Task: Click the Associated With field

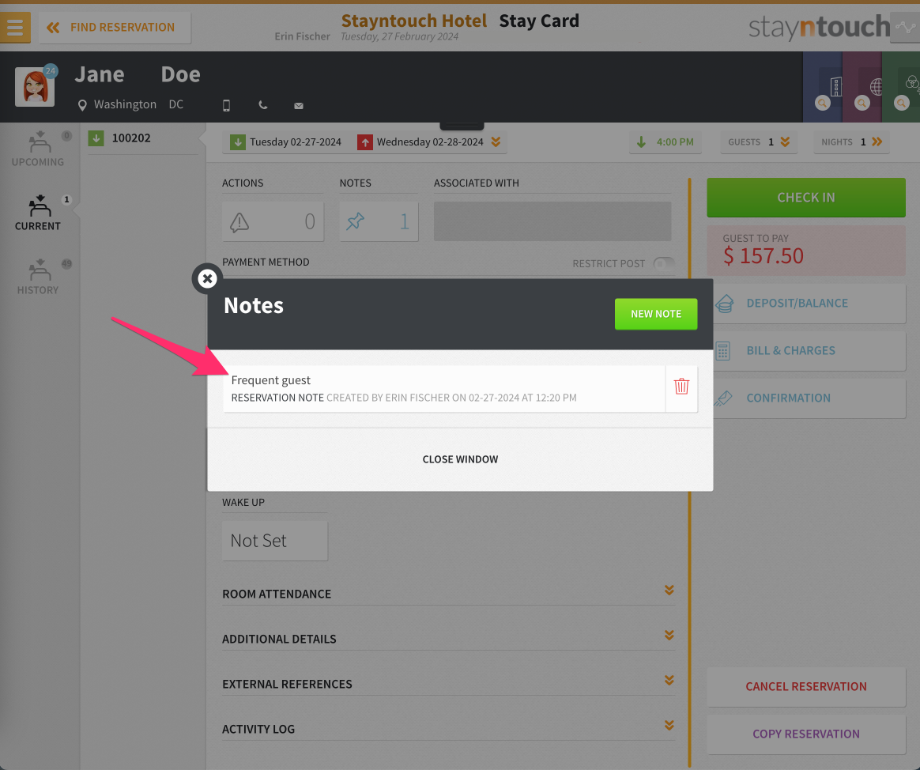Action: pos(552,221)
